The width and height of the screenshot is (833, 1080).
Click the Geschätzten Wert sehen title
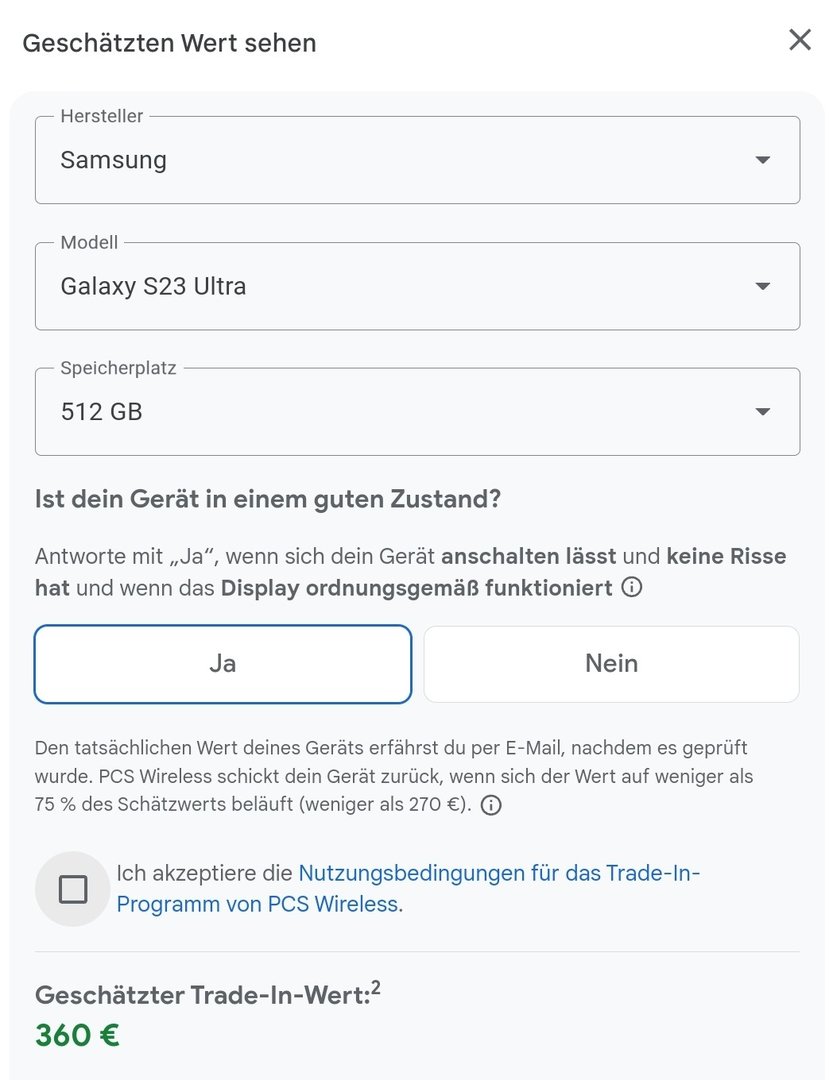pos(169,43)
